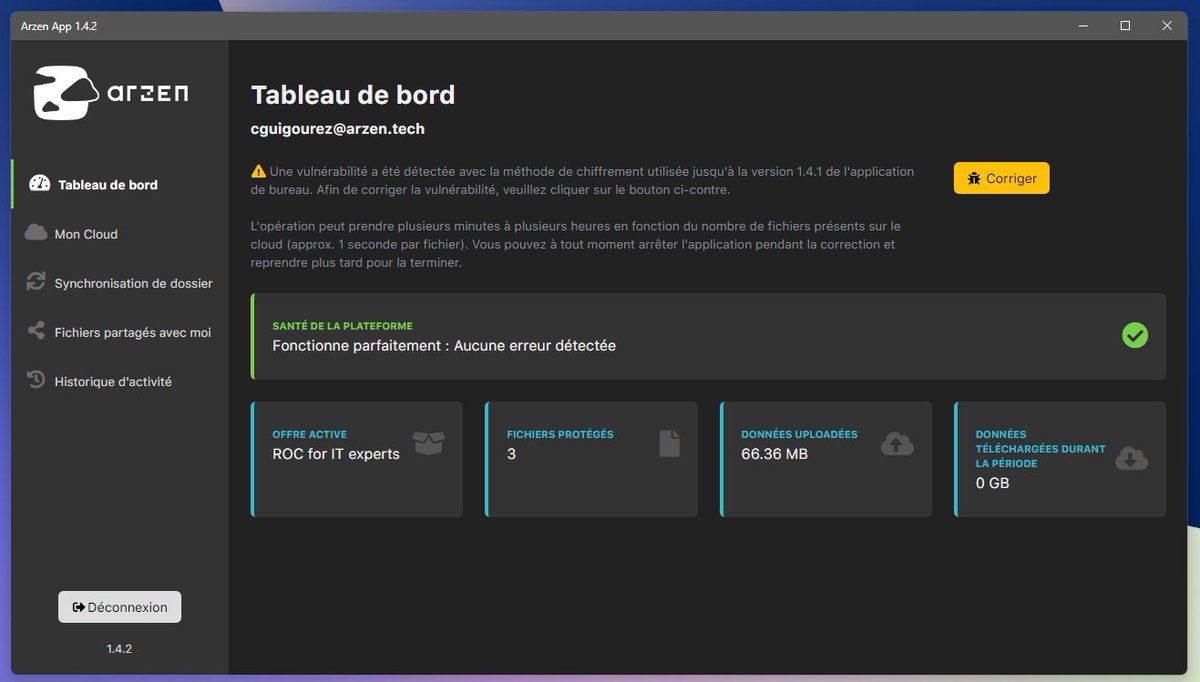Image resolution: width=1200 pixels, height=682 pixels.
Task: Click the cloud download icon in Données téléchargées
Action: 1132,458
